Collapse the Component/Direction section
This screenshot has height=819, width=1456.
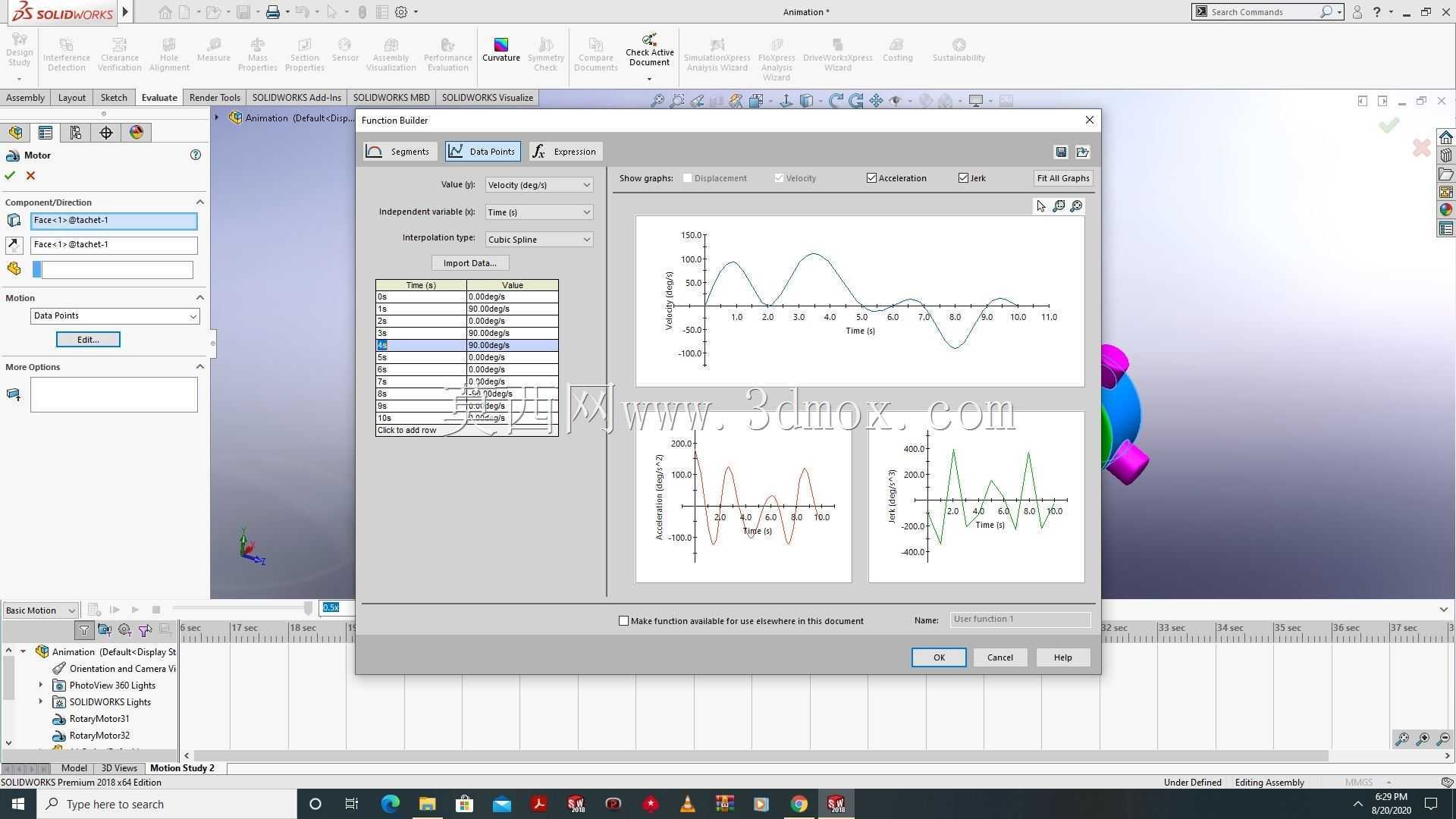[200, 202]
